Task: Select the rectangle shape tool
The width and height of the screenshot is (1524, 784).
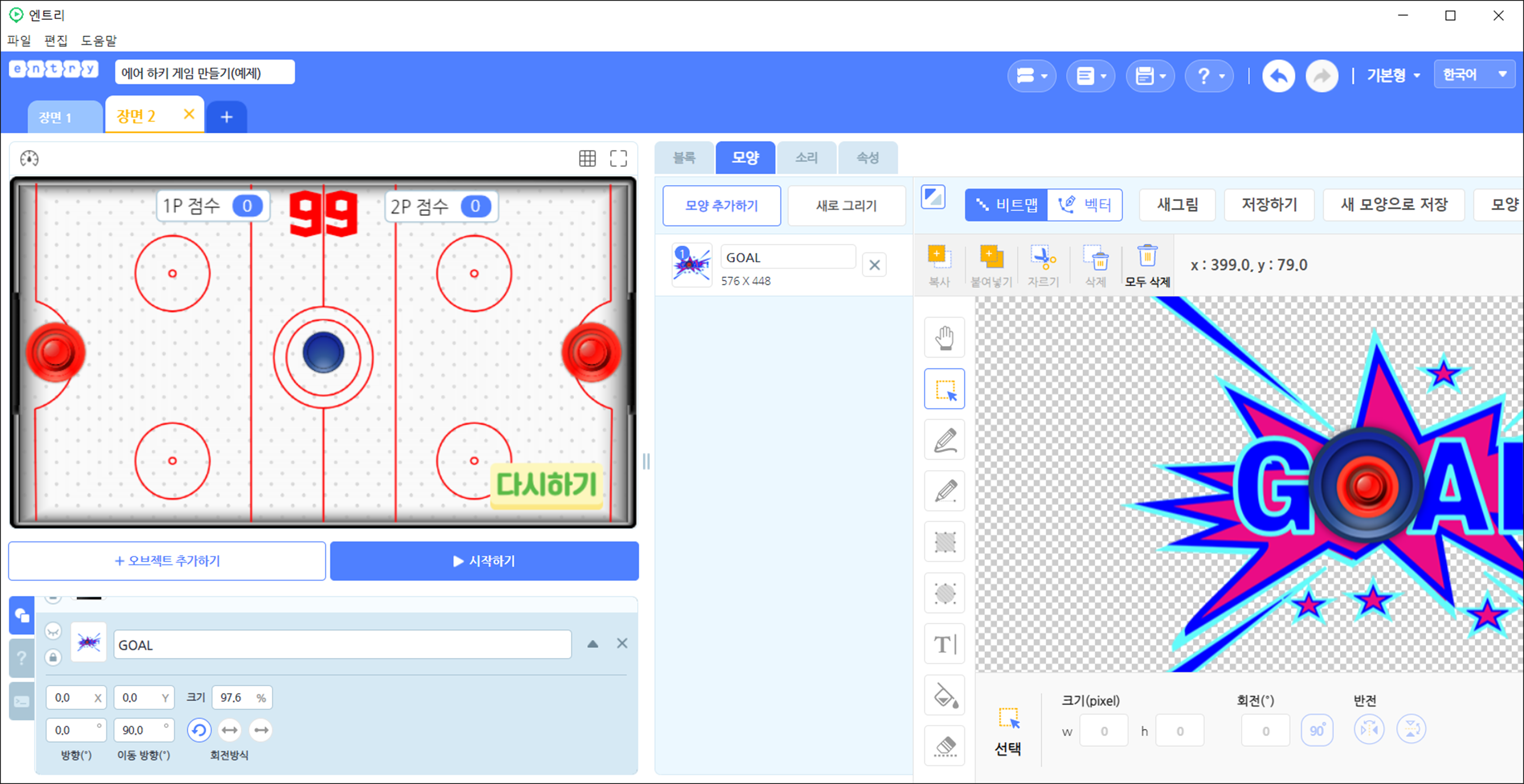Action: click(944, 541)
